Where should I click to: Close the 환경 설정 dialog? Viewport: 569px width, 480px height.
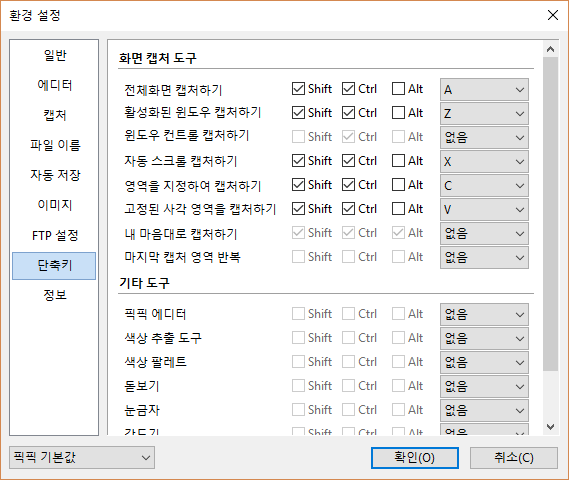553,15
